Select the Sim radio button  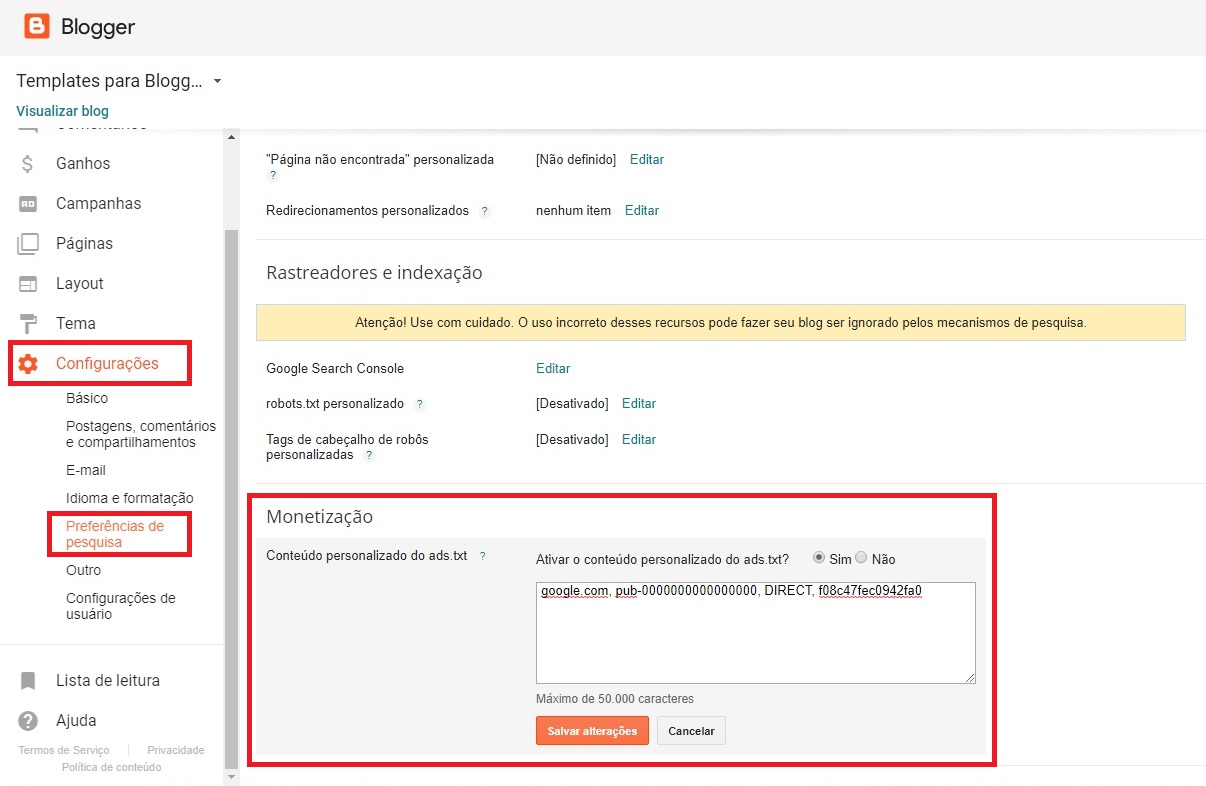click(x=819, y=558)
